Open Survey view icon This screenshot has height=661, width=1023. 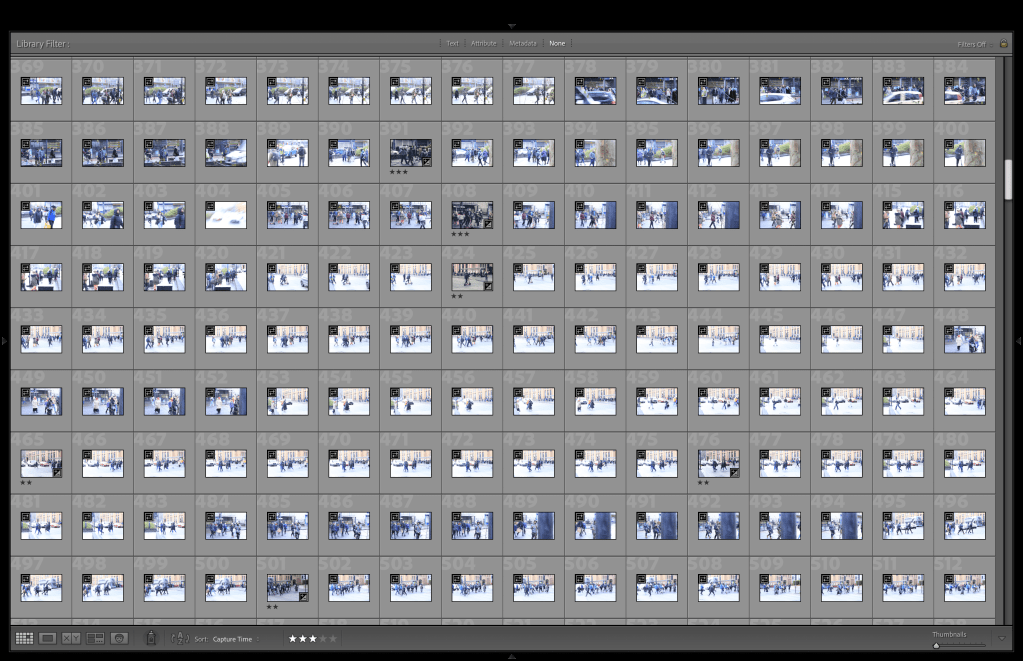95,638
